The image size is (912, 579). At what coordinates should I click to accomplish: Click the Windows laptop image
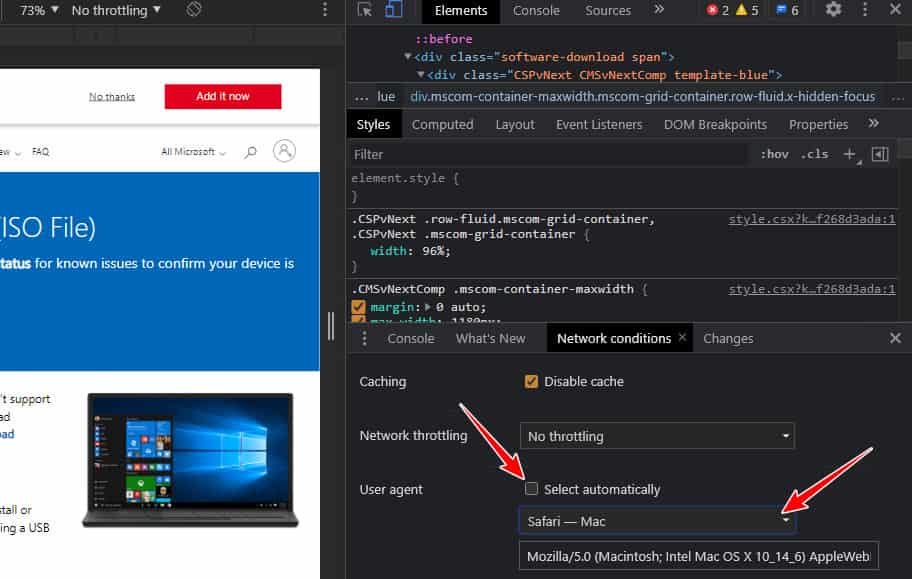coord(190,460)
